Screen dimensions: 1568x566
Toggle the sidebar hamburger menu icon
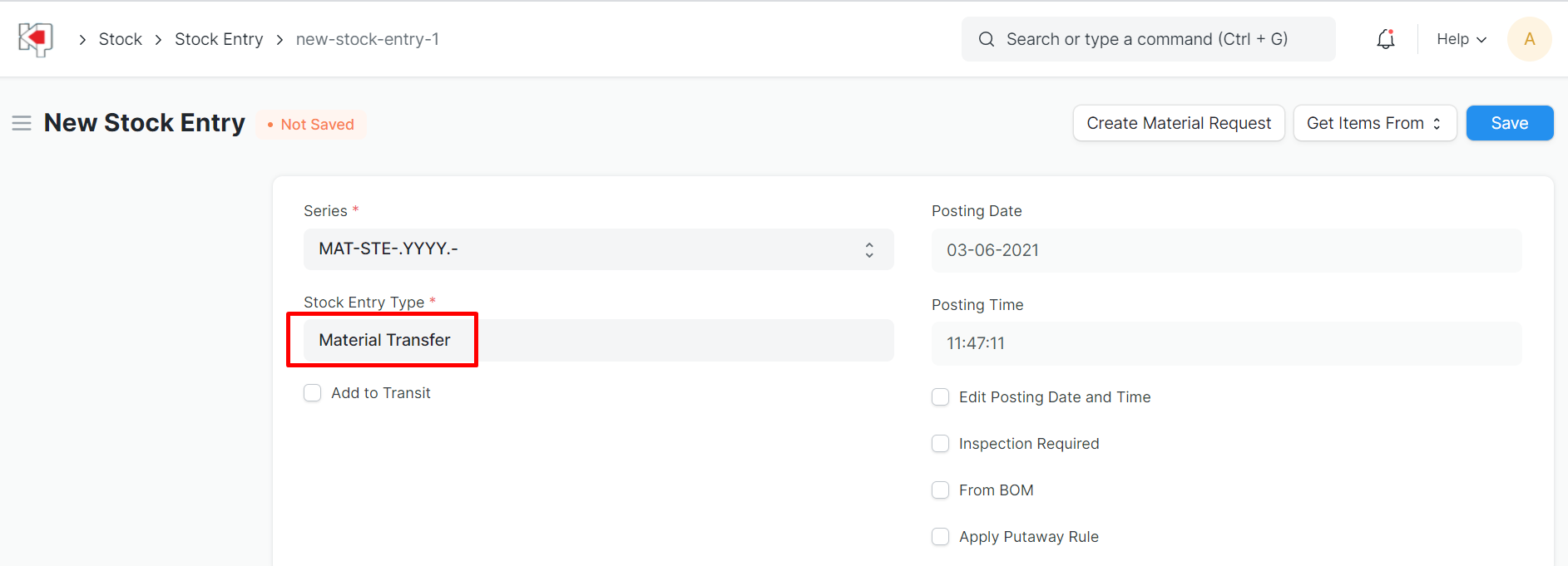click(x=22, y=124)
